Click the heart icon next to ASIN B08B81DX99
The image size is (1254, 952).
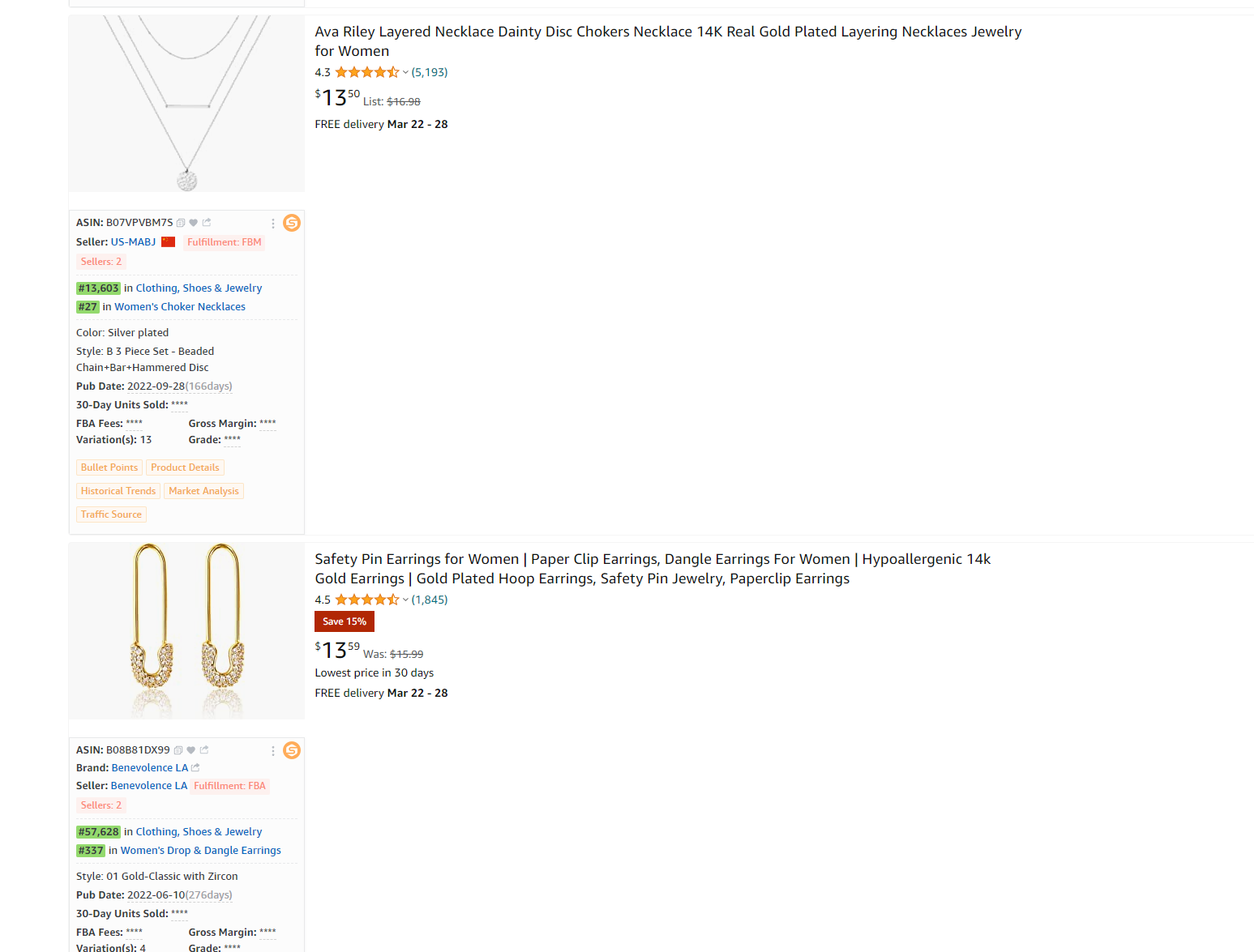(x=191, y=750)
